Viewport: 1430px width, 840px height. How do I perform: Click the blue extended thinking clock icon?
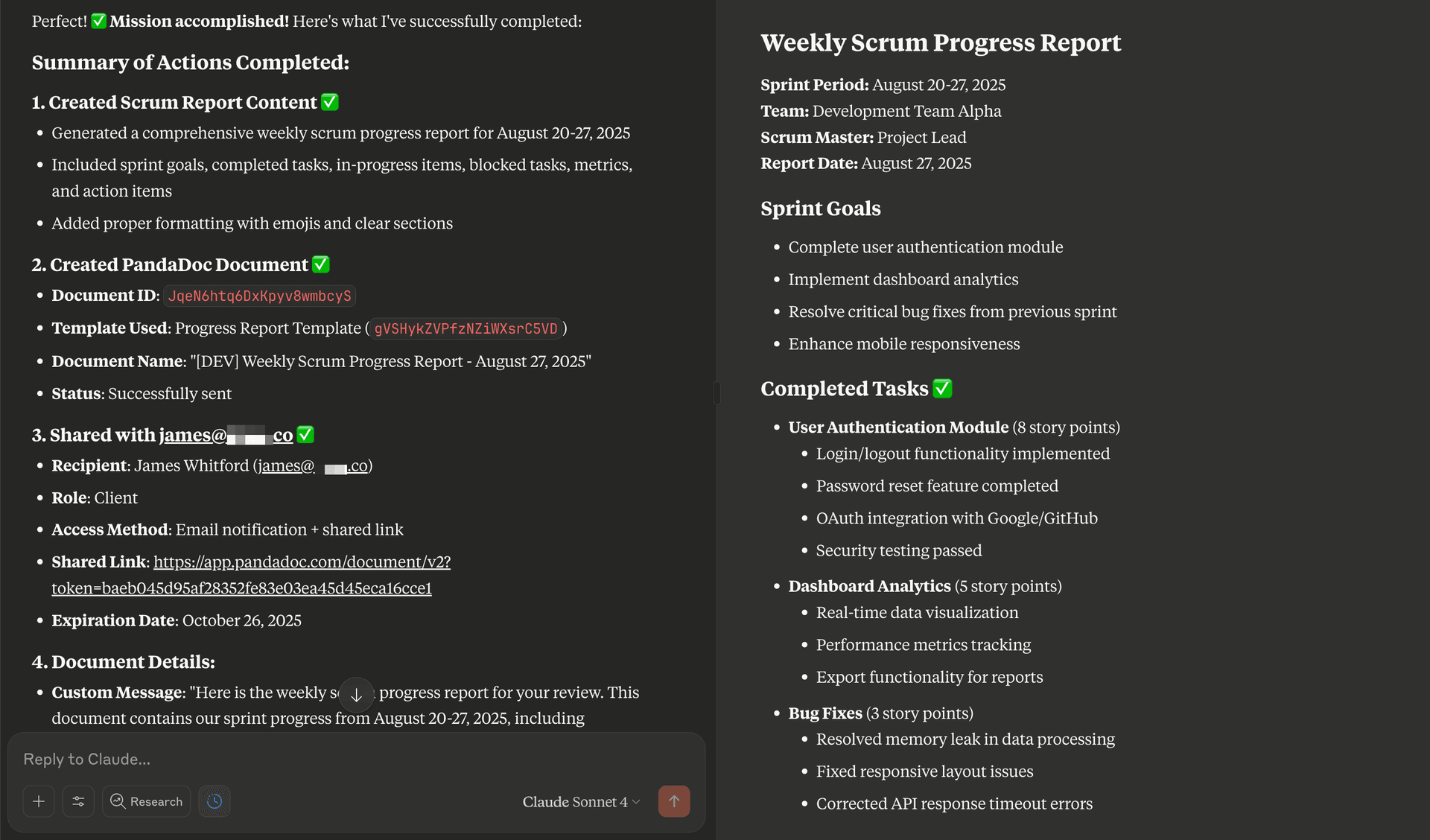pos(214,801)
